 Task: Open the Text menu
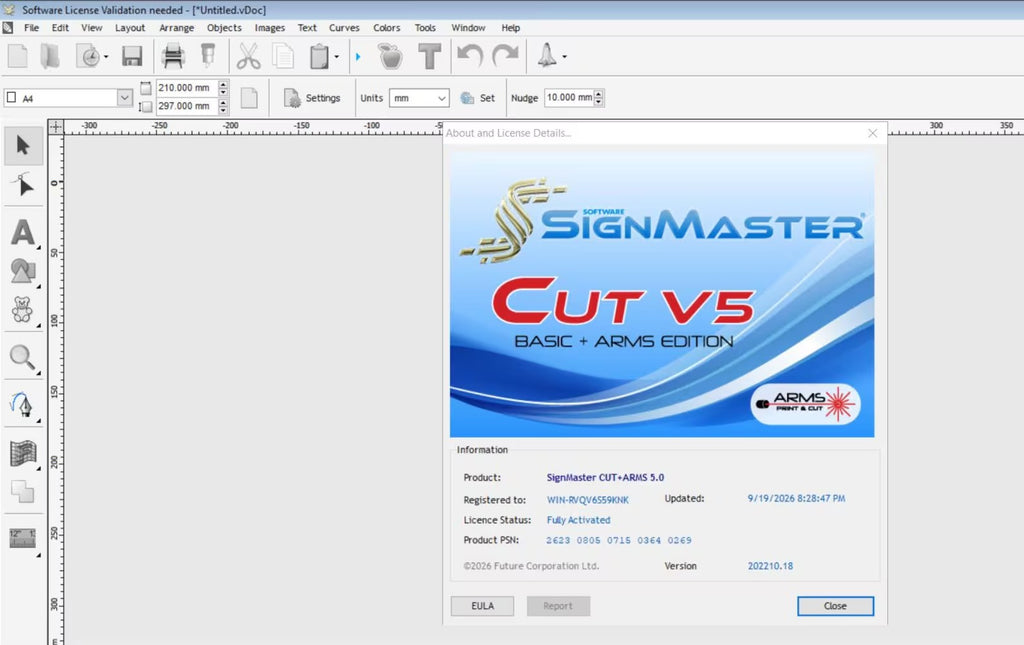(x=307, y=28)
